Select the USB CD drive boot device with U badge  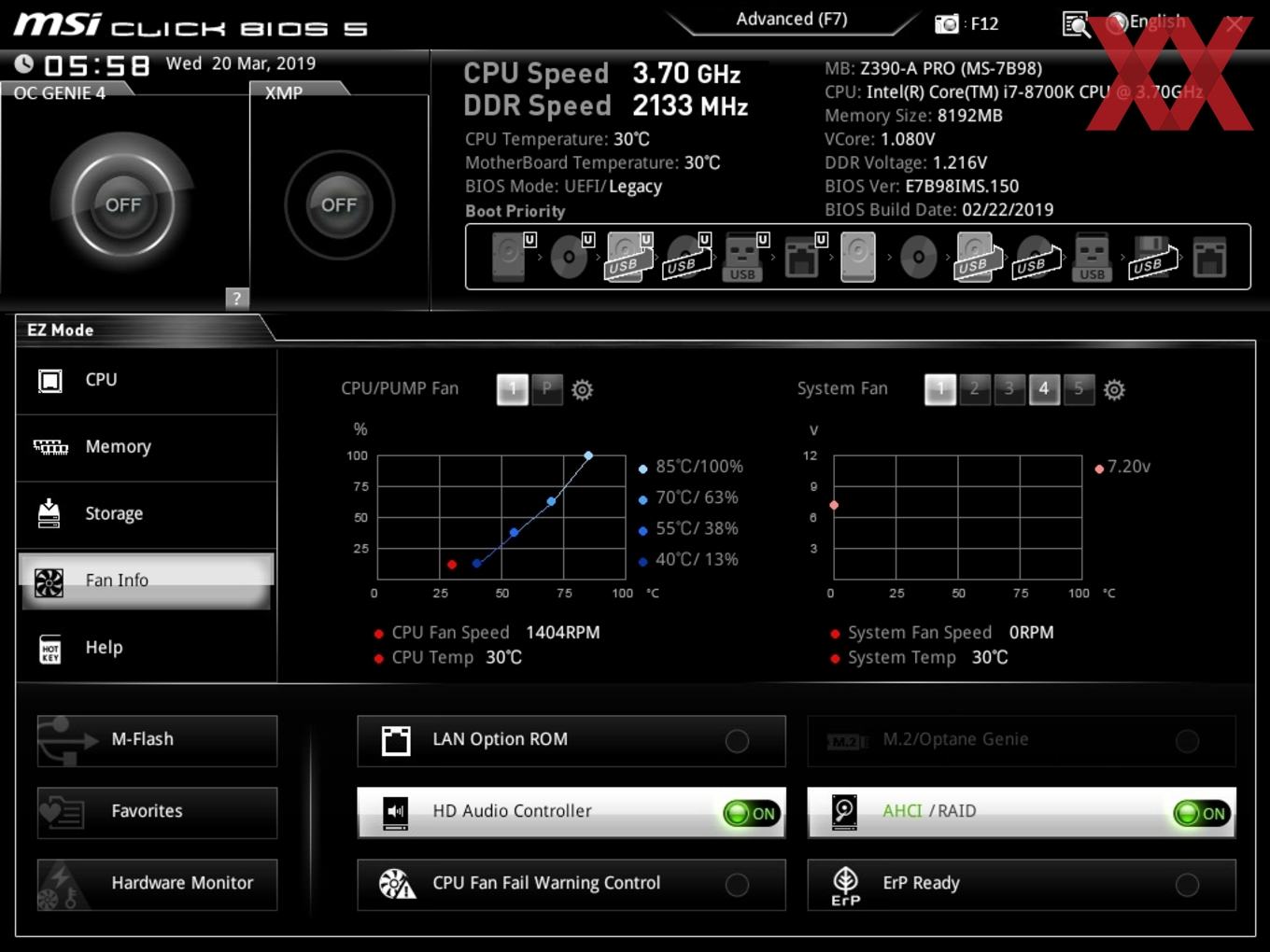686,257
